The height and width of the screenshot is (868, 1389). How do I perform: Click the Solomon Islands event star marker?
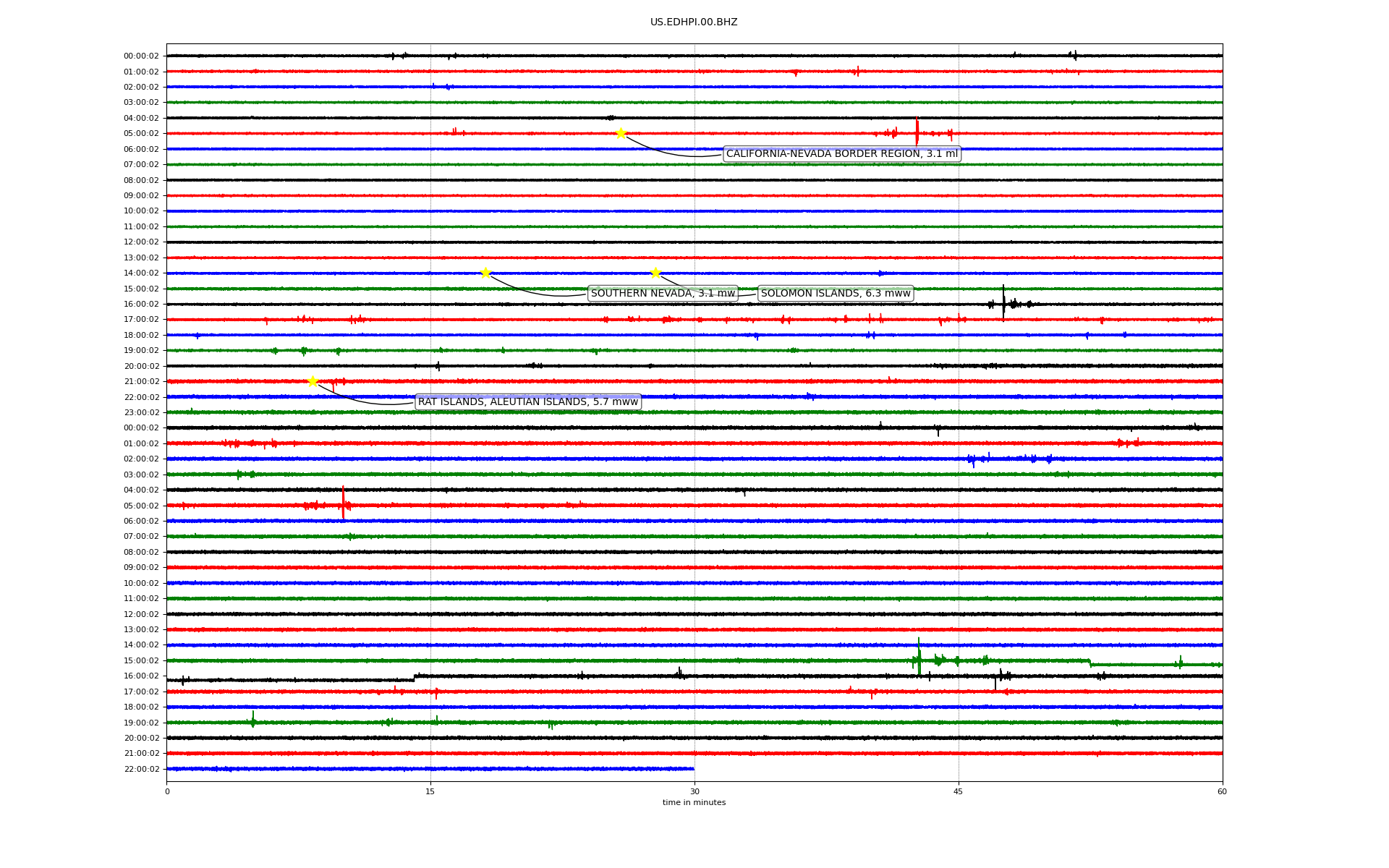click(655, 273)
